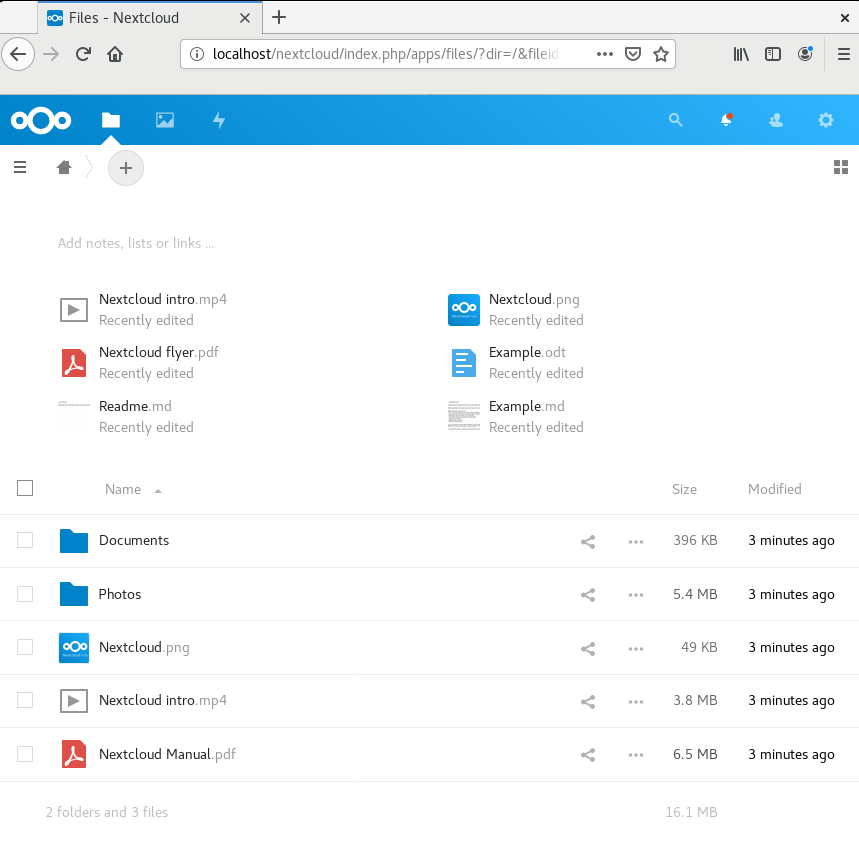Click the 3 minutes ago for Documents

tap(791, 540)
